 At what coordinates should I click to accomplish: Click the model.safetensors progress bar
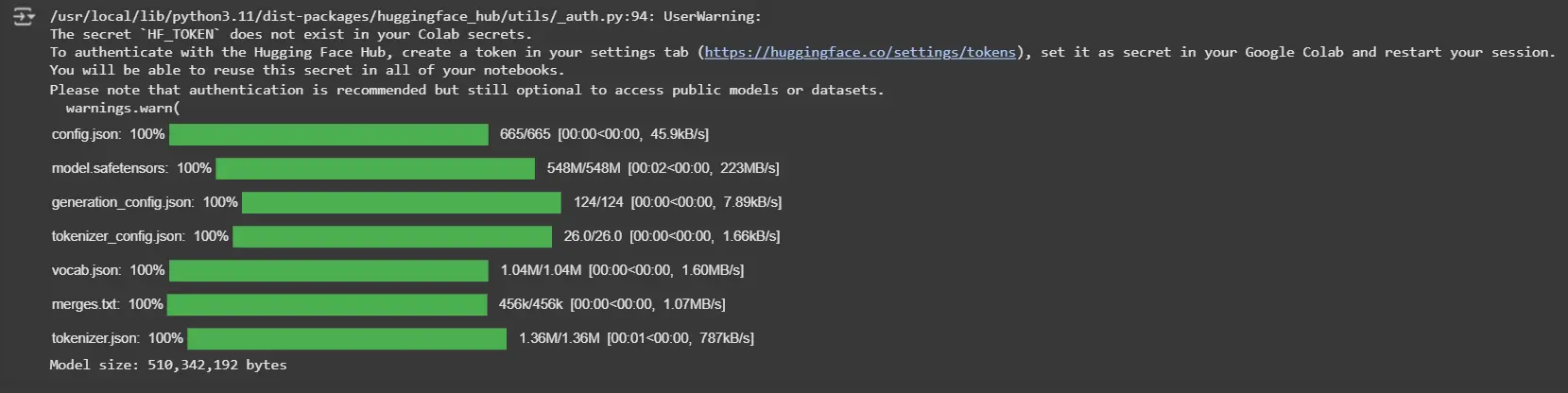375,169
